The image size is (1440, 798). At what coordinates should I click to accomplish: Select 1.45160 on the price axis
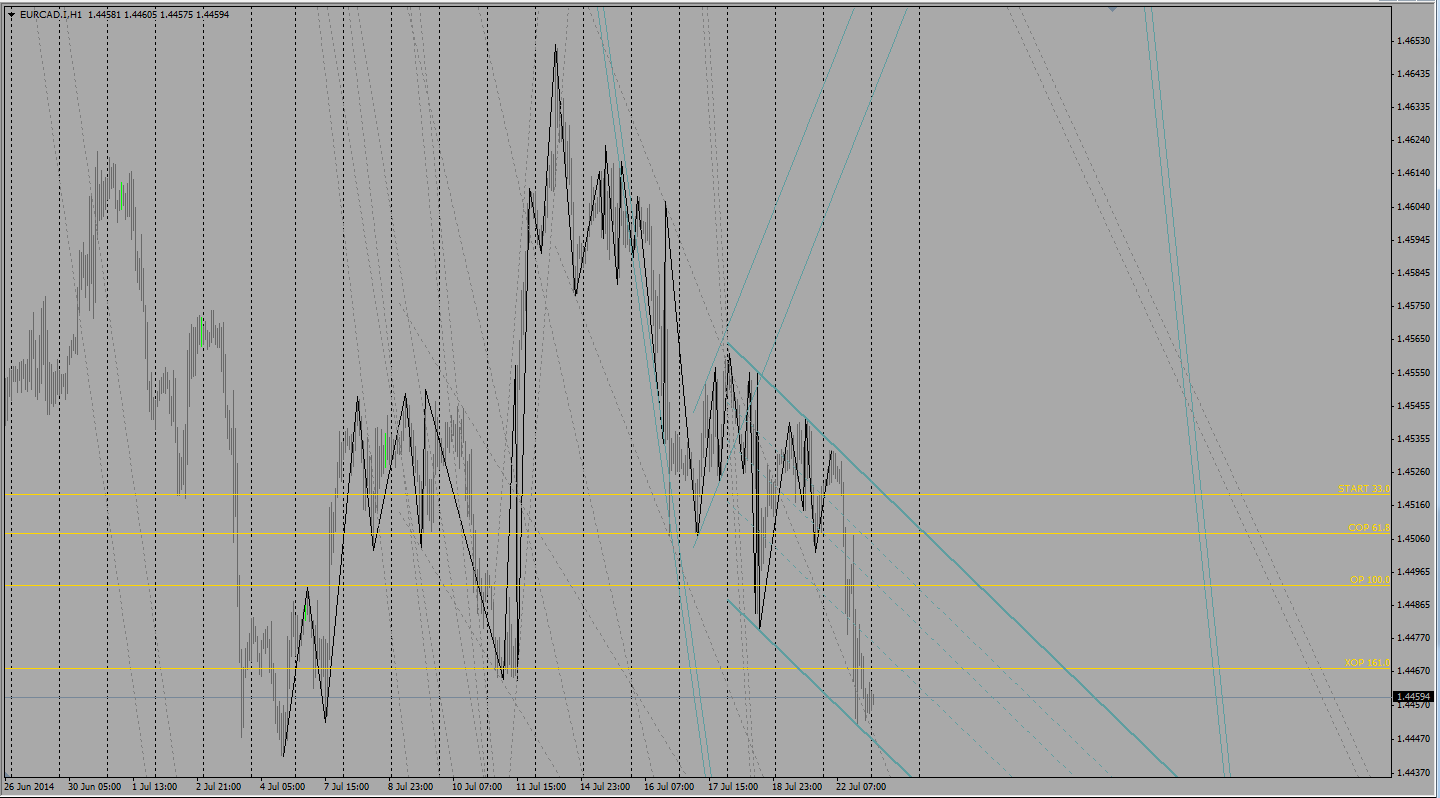1413,505
